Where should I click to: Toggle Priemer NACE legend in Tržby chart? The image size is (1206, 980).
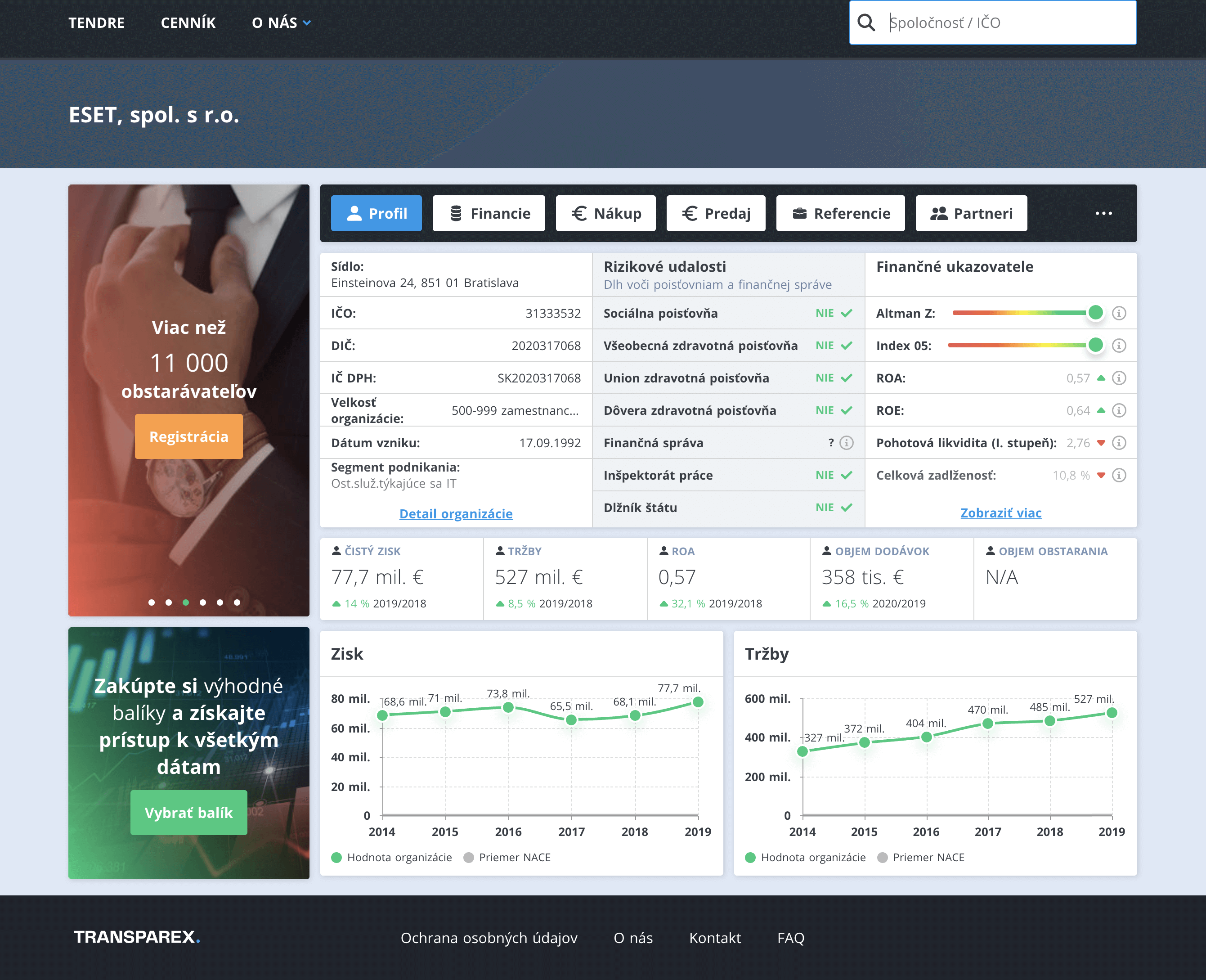[921, 858]
